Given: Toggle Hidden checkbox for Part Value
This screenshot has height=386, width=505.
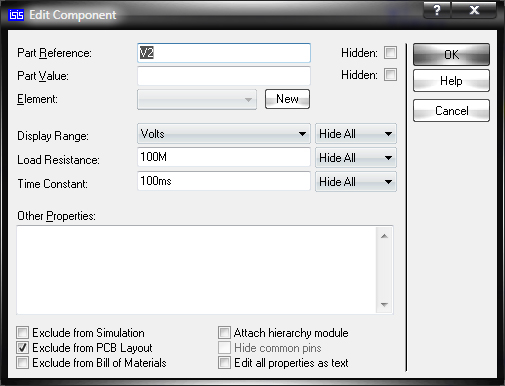Looking at the screenshot, I should 390,75.
